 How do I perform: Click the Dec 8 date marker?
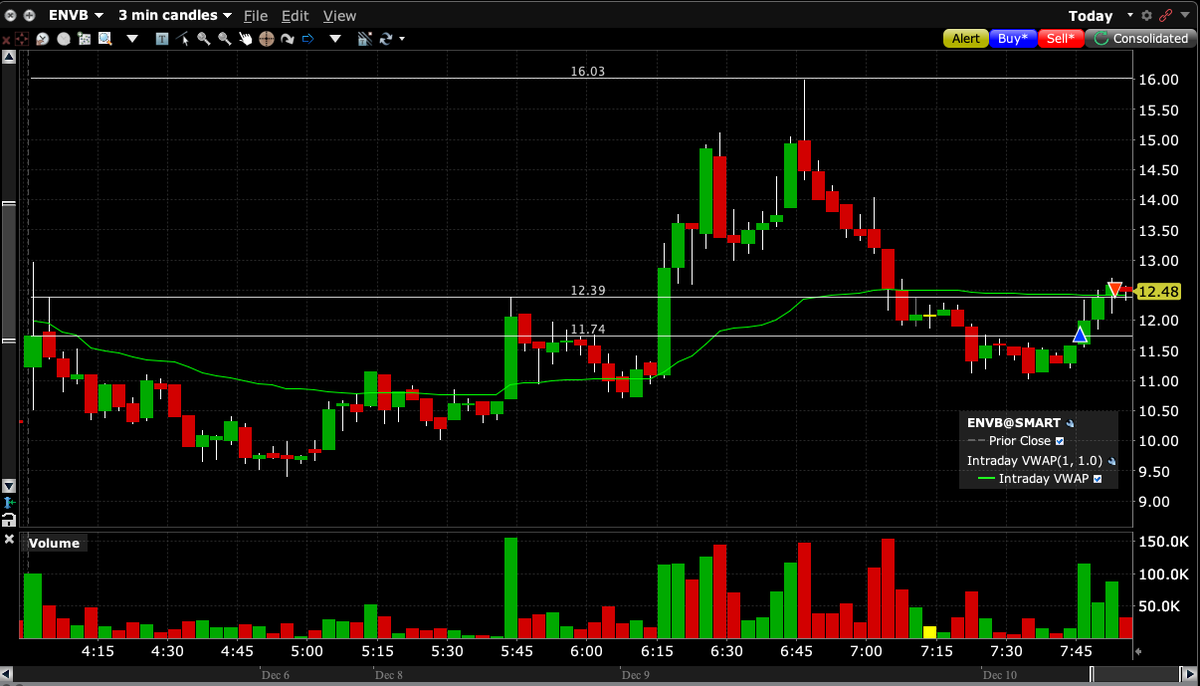tap(388, 674)
